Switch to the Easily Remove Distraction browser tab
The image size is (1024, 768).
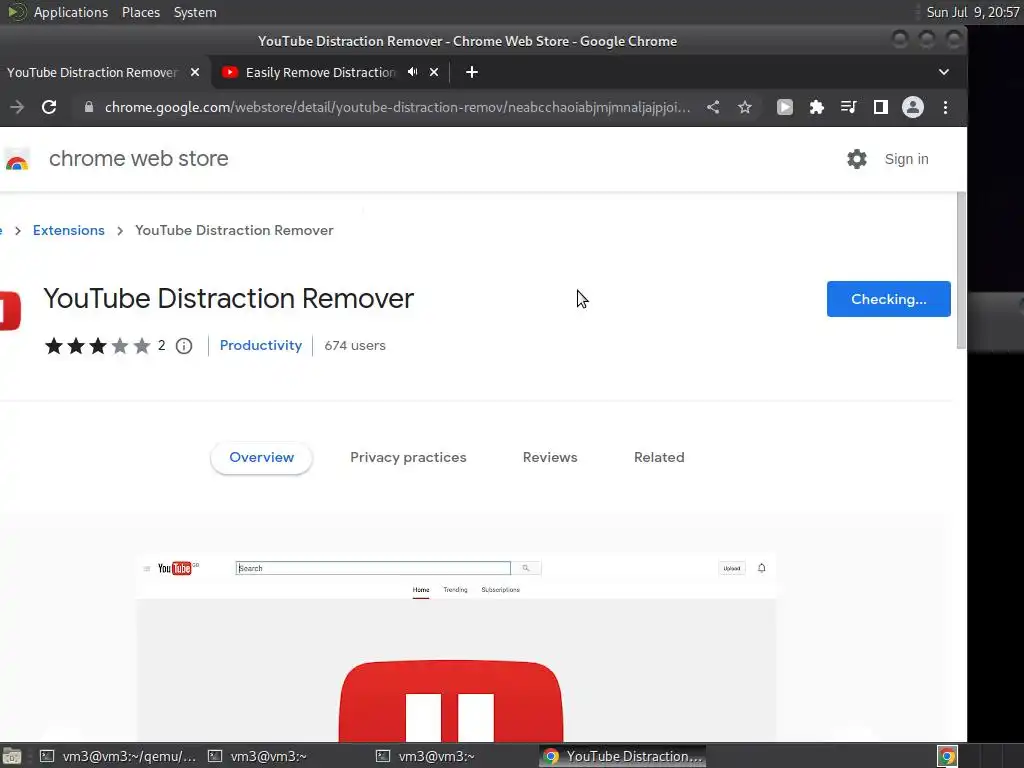320,72
